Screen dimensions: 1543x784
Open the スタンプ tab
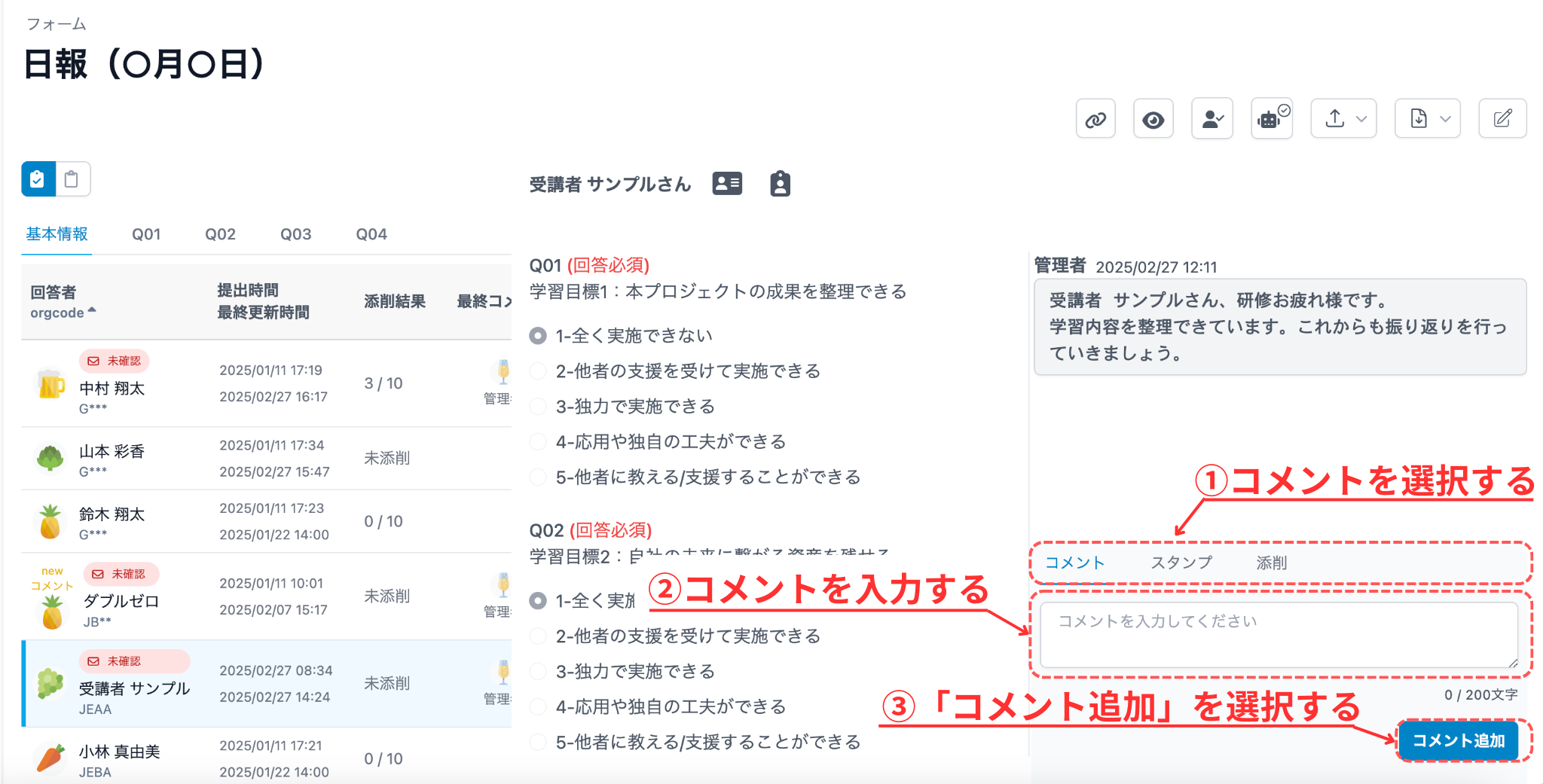(x=1181, y=563)
